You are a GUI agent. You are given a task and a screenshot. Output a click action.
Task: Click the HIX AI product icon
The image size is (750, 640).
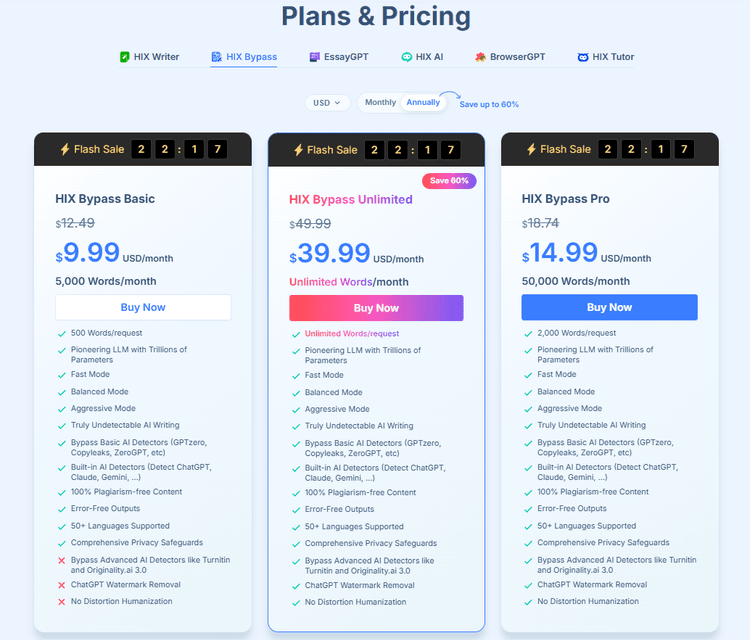point(406,57)
